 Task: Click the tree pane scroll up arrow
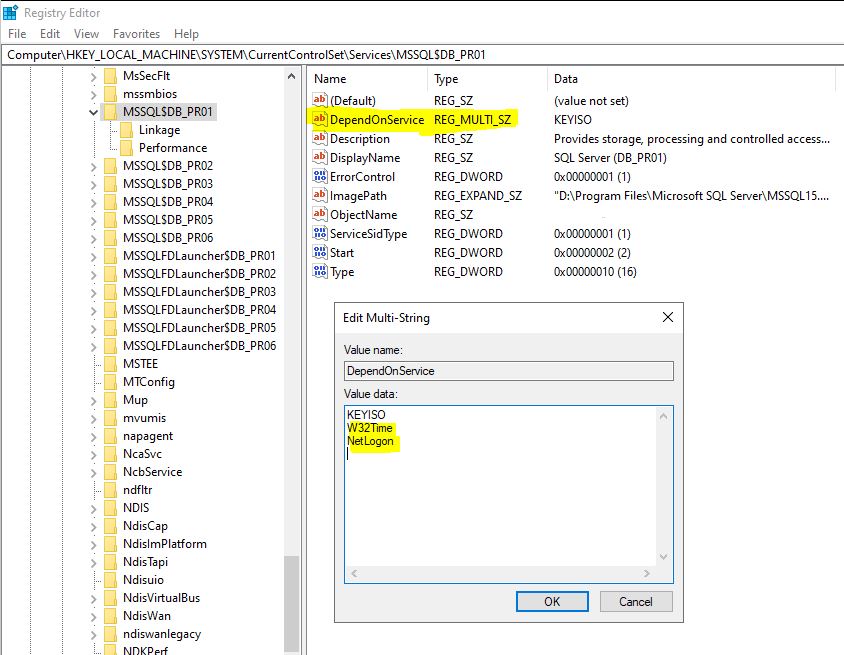(x=291, y=76)
